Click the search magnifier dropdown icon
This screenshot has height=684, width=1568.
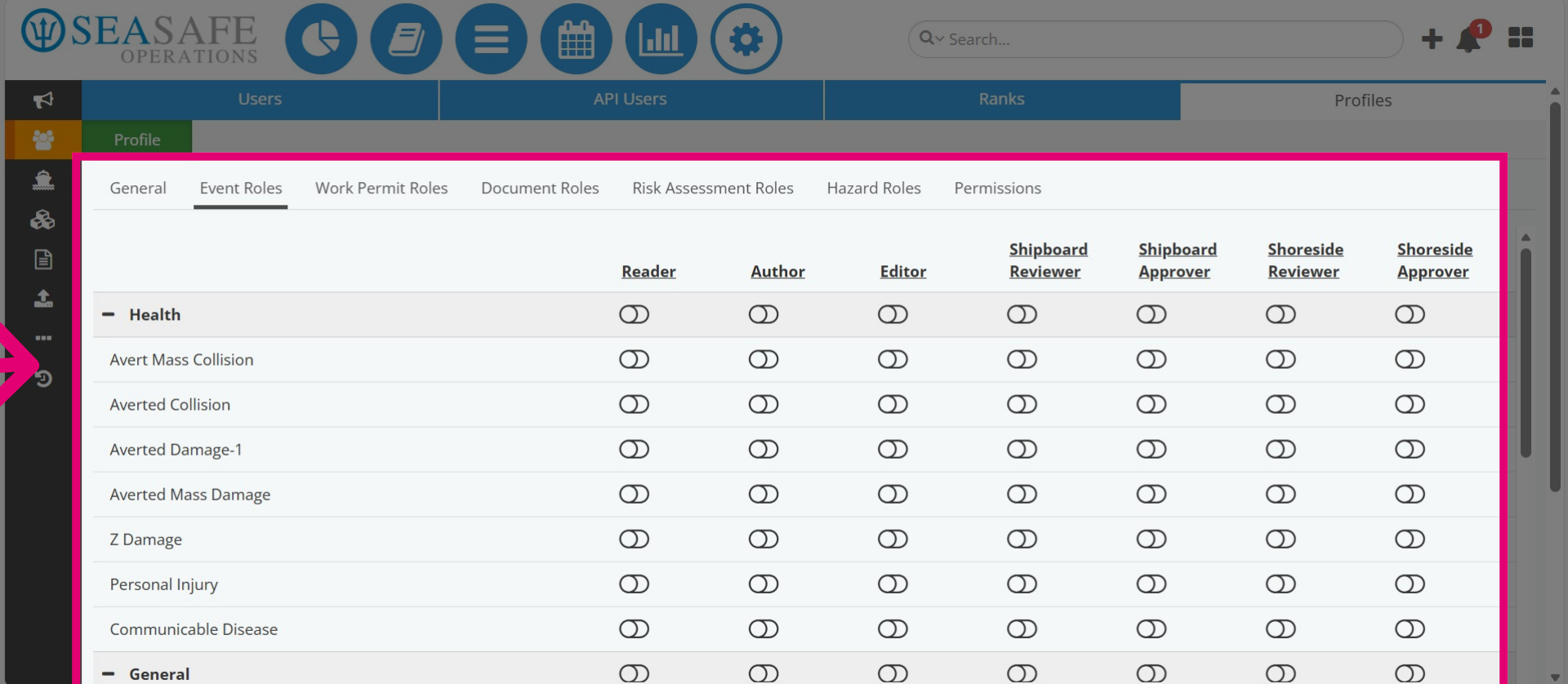click(x=931, y=38)
